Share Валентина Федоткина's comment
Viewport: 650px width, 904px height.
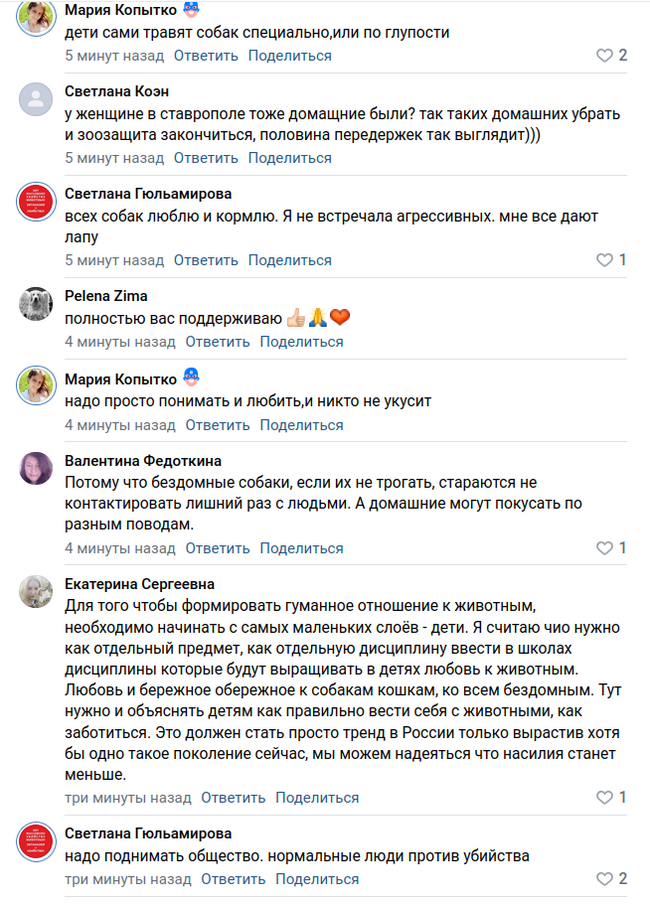click(x=301, y=548)
